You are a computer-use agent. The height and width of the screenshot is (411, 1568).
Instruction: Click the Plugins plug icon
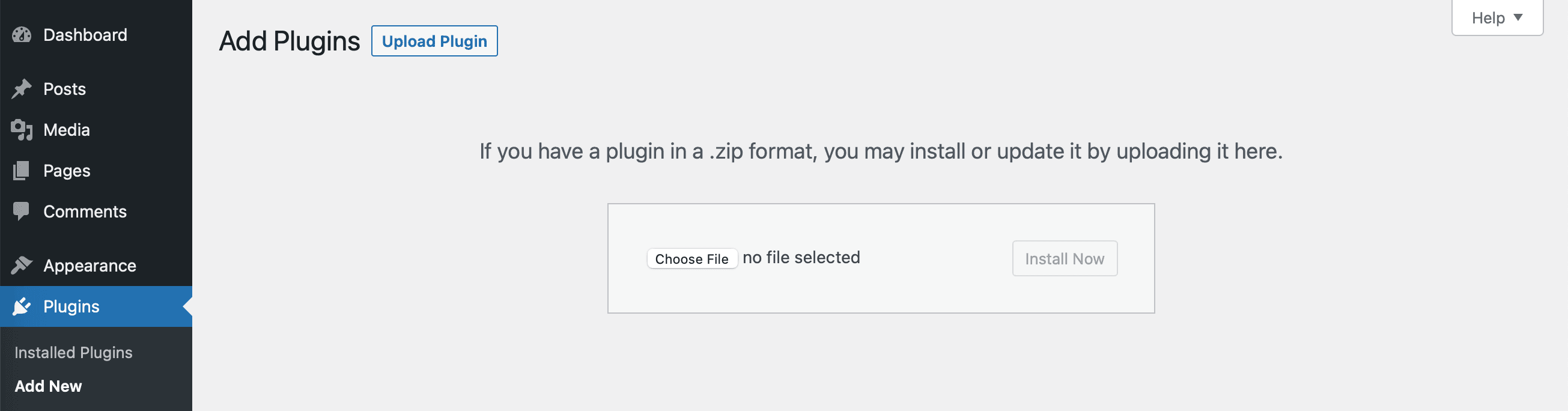click(x=21, y=306)
